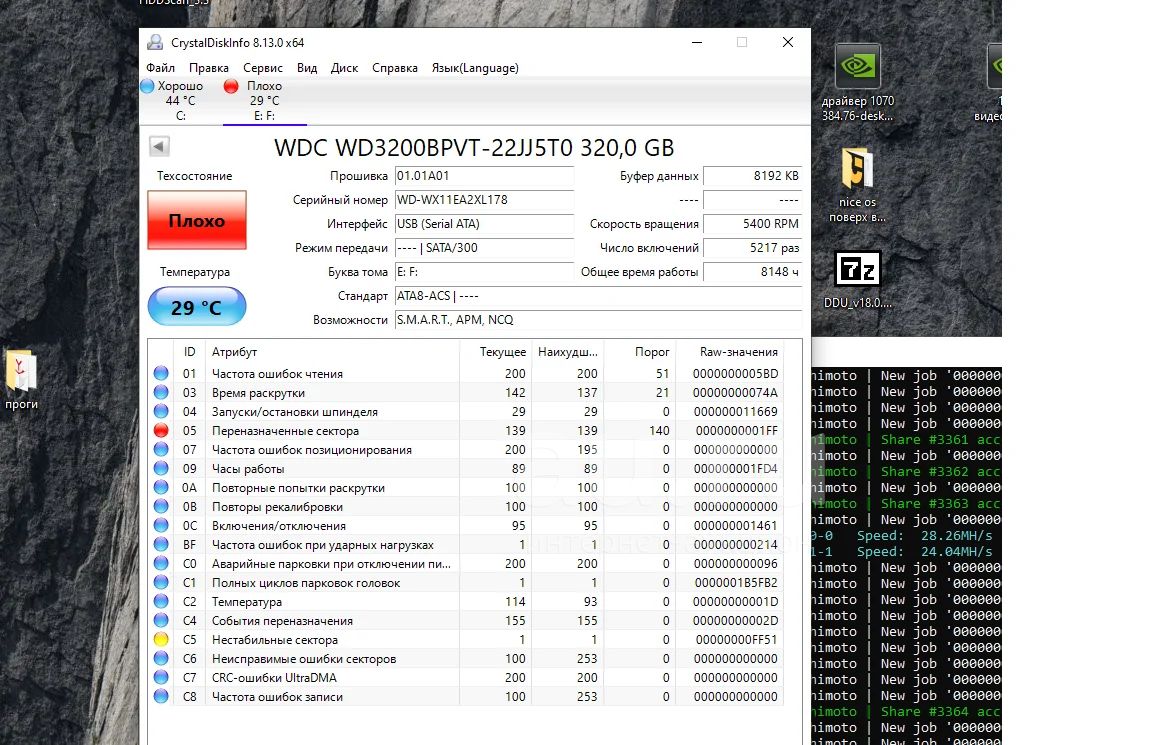Open the nice os folder desktop icon
1152x745 pixels.
857,185
